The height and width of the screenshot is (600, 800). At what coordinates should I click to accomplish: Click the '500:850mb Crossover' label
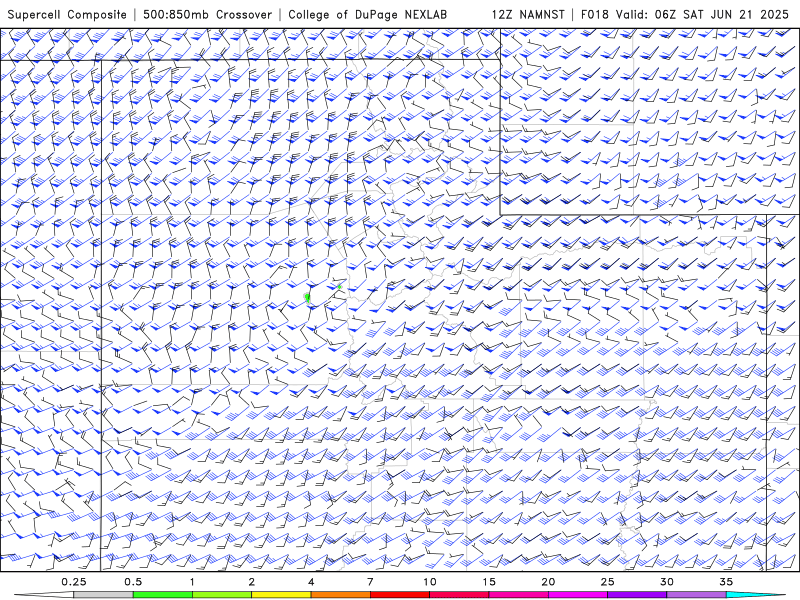pyautogui.click(x=207, y=14)
